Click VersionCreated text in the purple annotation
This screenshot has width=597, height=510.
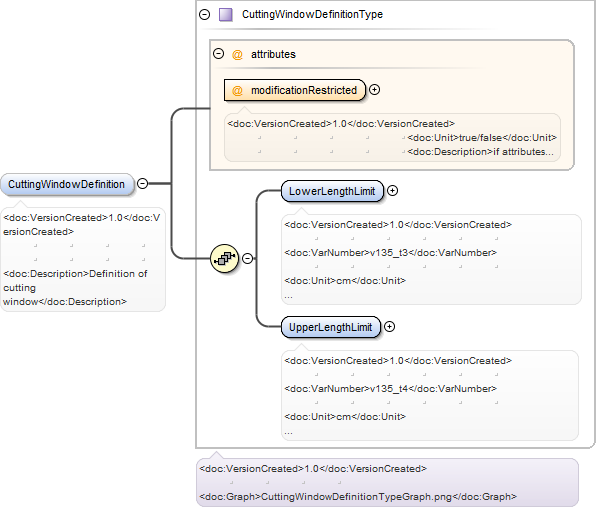click(x=313, y=468)
